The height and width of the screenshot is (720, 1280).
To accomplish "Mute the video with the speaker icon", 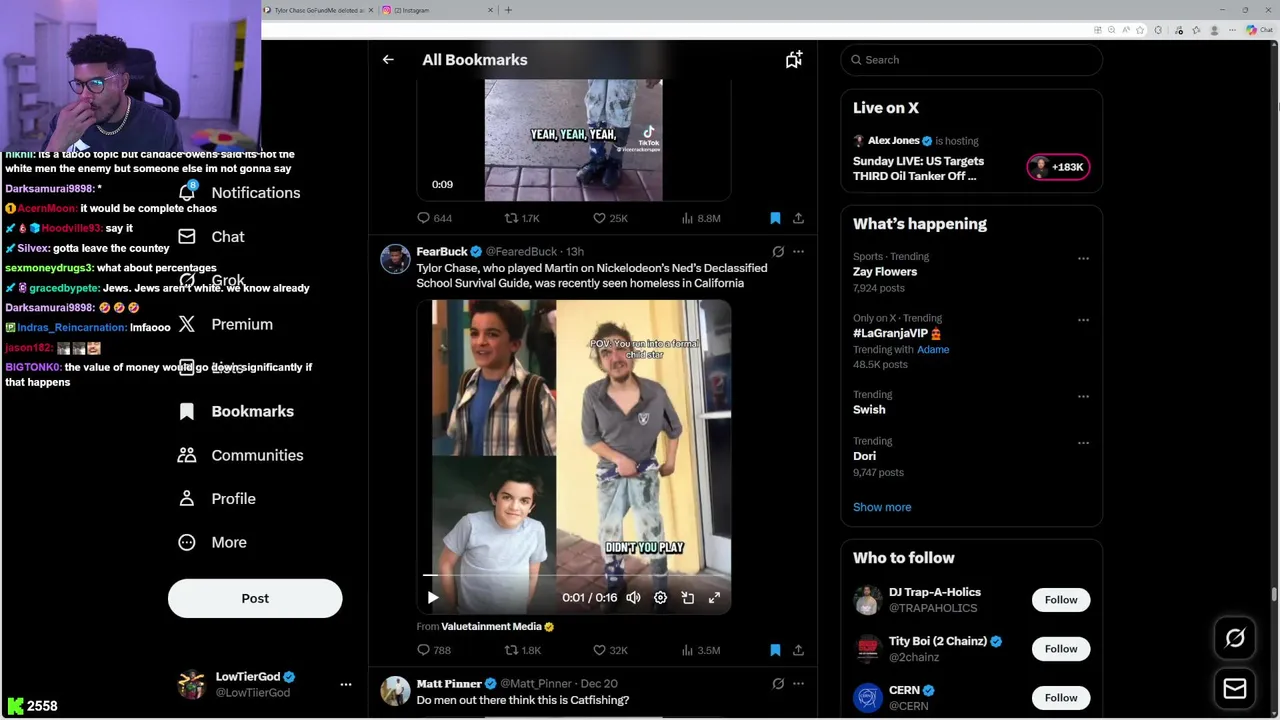I will 633,598.
